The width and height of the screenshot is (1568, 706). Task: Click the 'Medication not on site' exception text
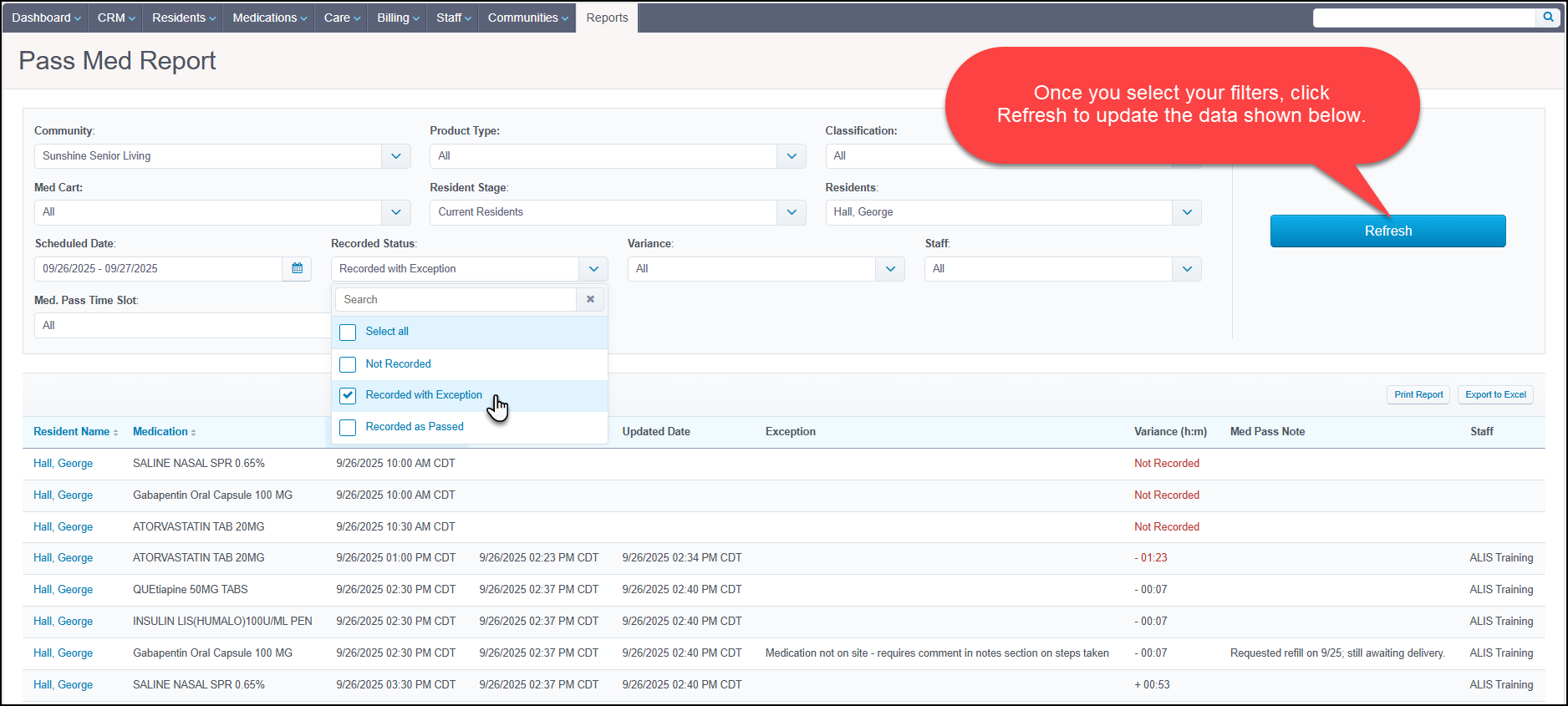click(937, 653)
